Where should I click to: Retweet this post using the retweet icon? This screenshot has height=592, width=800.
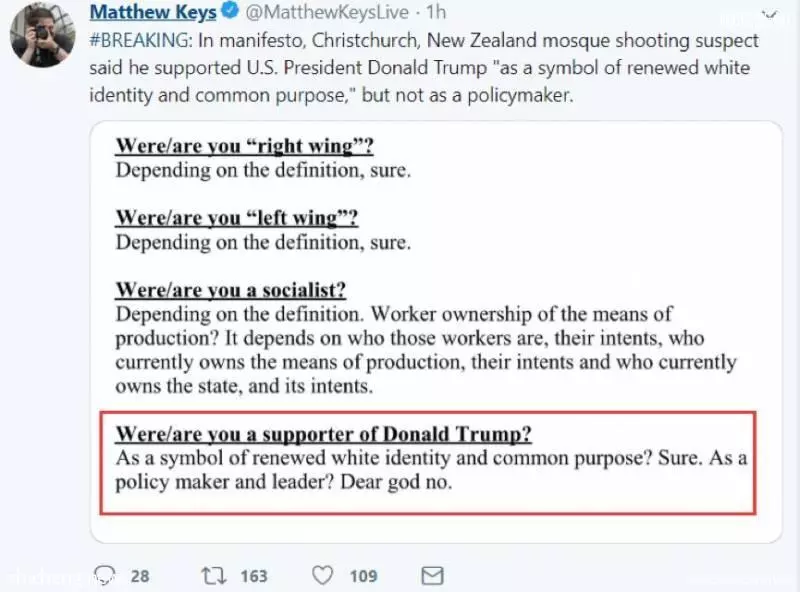[x=214, y=576]
